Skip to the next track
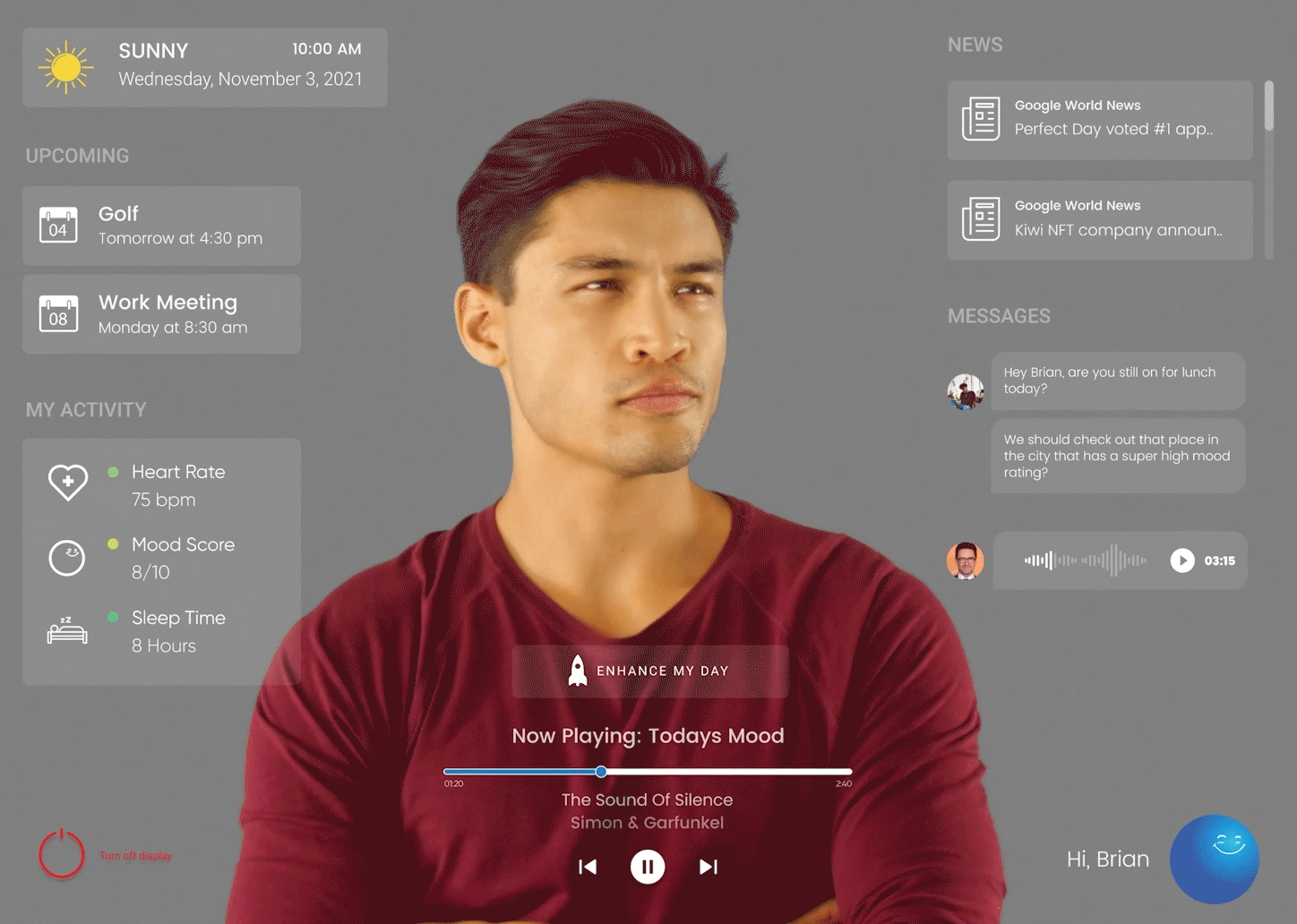 point(709,867)
